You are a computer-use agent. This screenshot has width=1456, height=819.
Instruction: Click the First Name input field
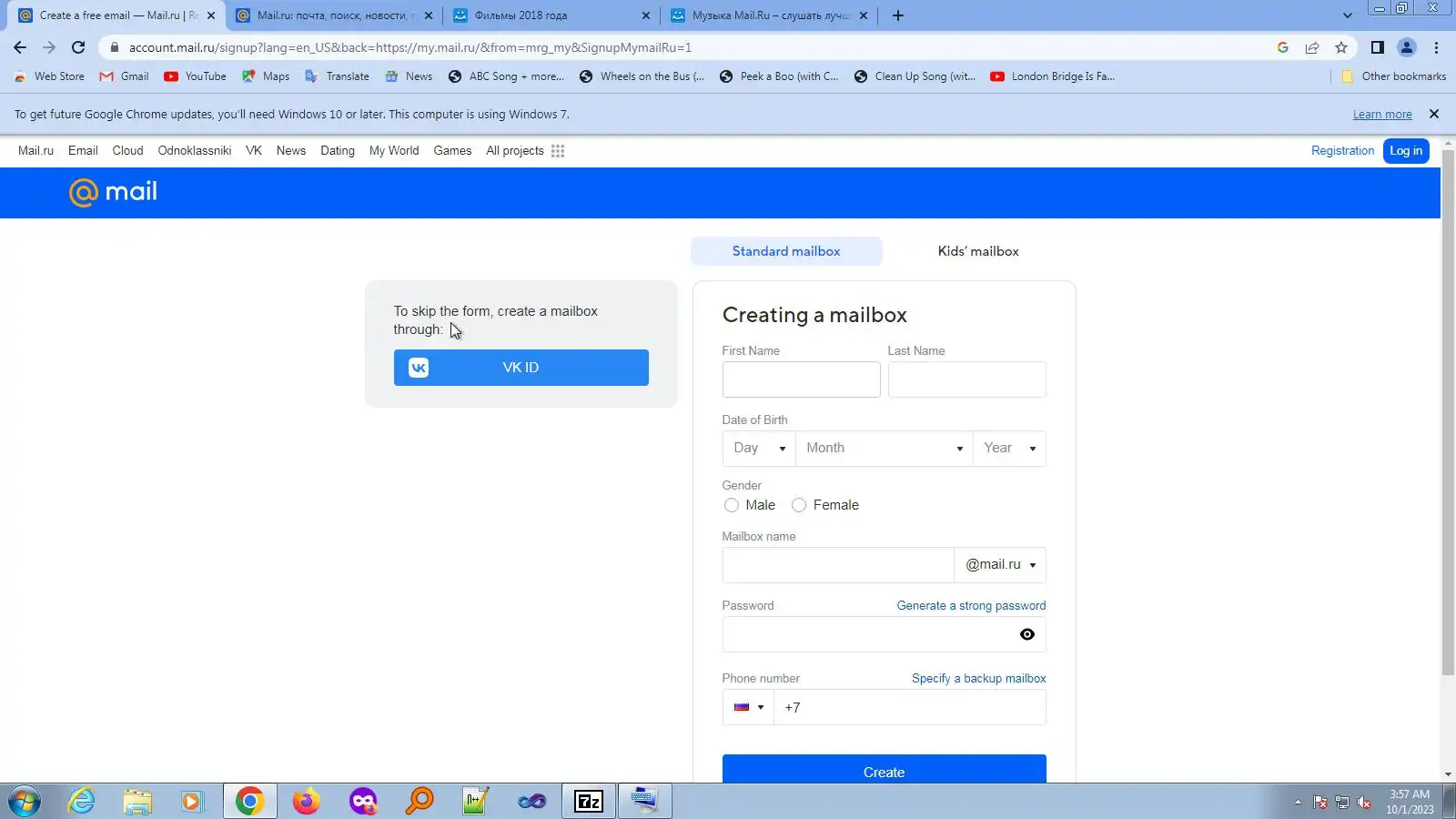coord(802,379)
